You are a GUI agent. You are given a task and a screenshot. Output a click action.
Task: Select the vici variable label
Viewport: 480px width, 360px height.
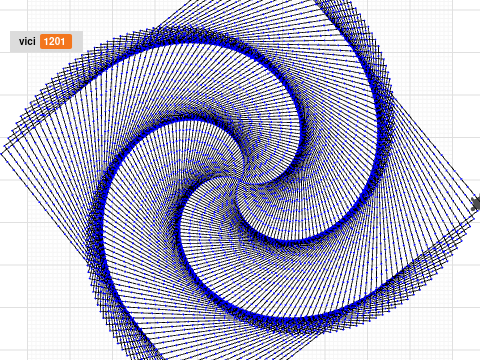[27, 42]
